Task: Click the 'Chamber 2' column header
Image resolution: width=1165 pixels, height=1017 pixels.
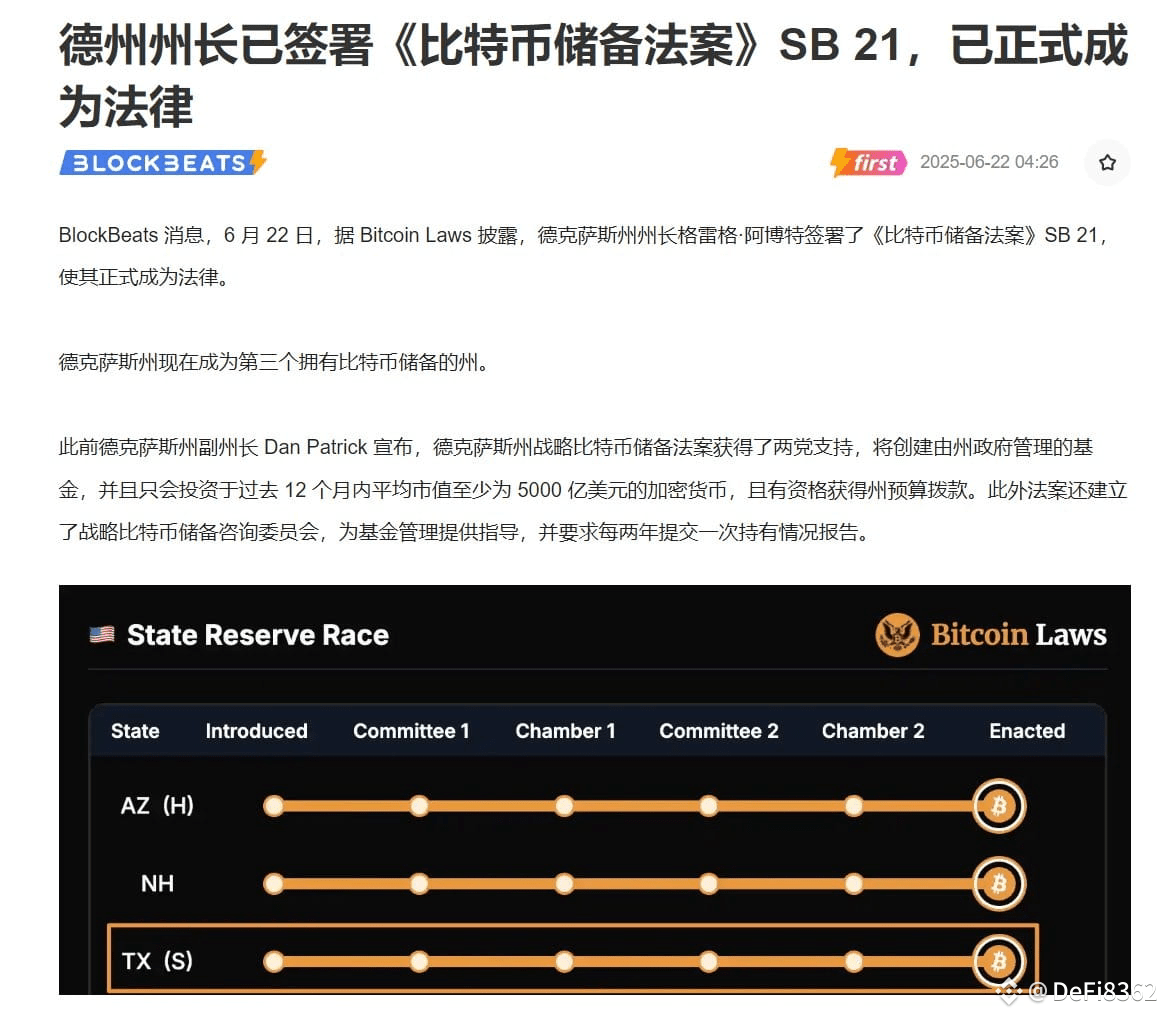Action: [x=873, y=731]
